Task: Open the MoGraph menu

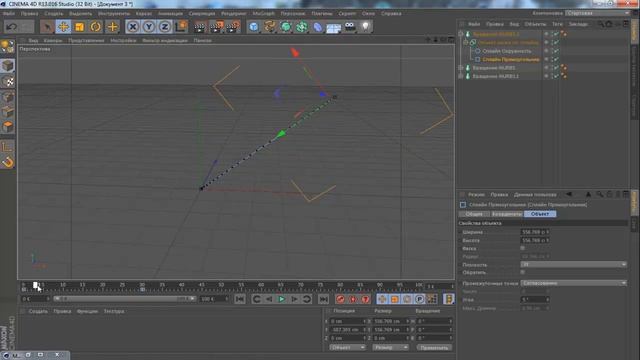Action: click(264, 13)
